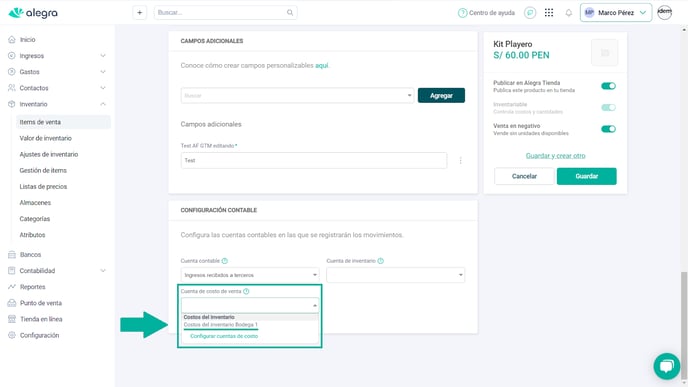Screen dimensions: 688x387
Task: Click the Guardar button
Action: point(586,176)
